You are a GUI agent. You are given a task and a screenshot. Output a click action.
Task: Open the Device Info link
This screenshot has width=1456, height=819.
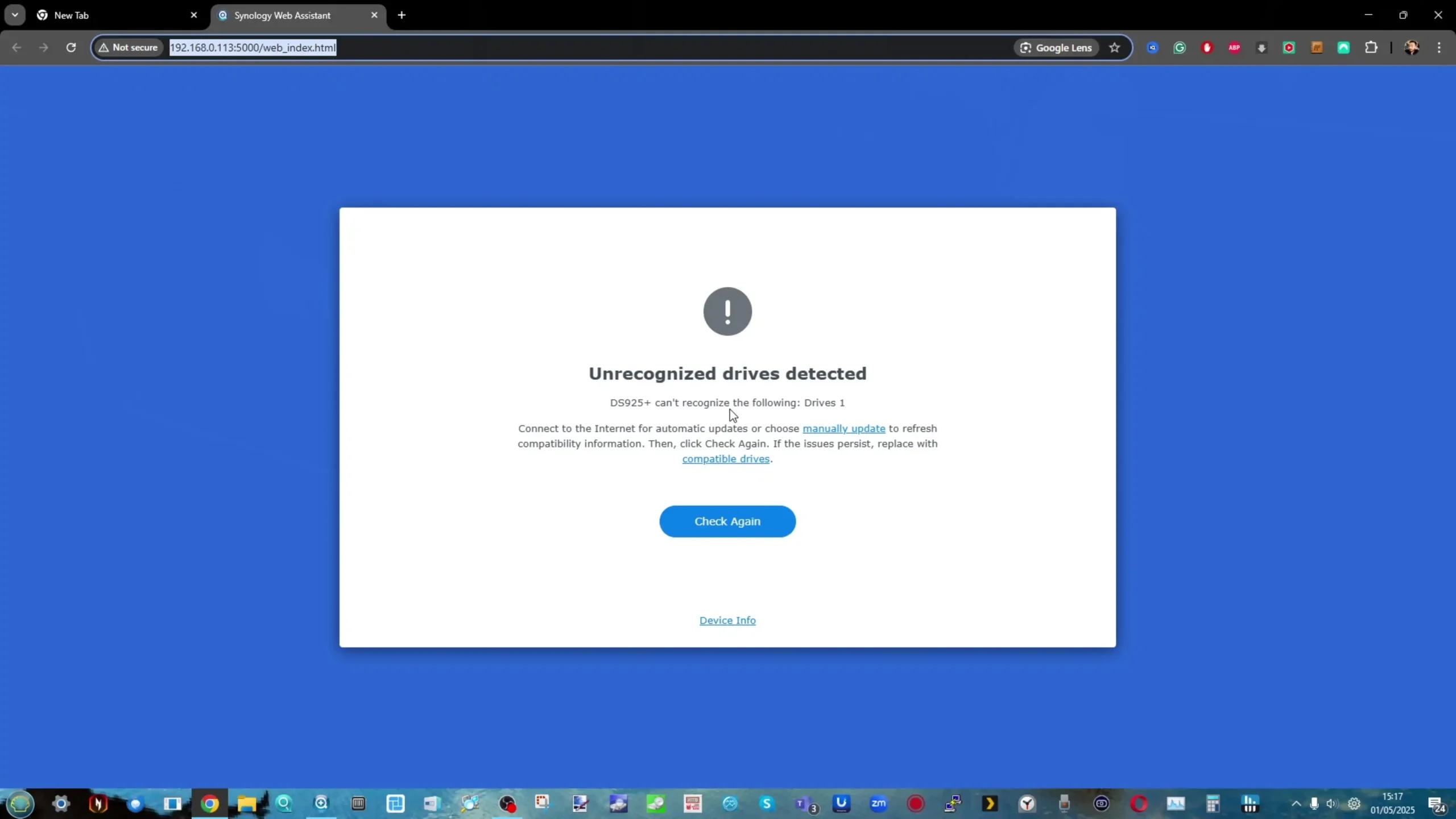click(x=727, y=620)
